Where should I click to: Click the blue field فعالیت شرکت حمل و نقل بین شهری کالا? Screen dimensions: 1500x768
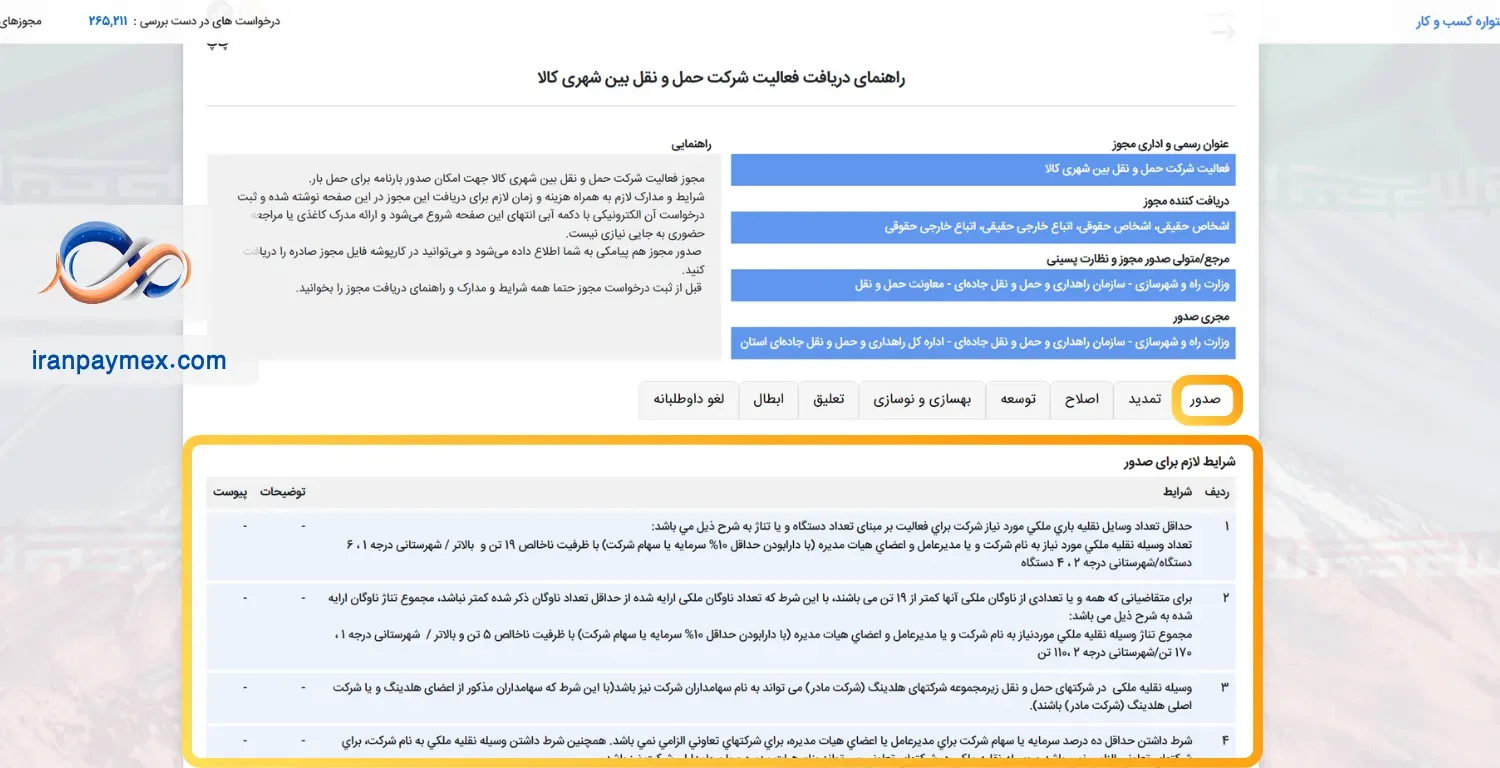983,169
